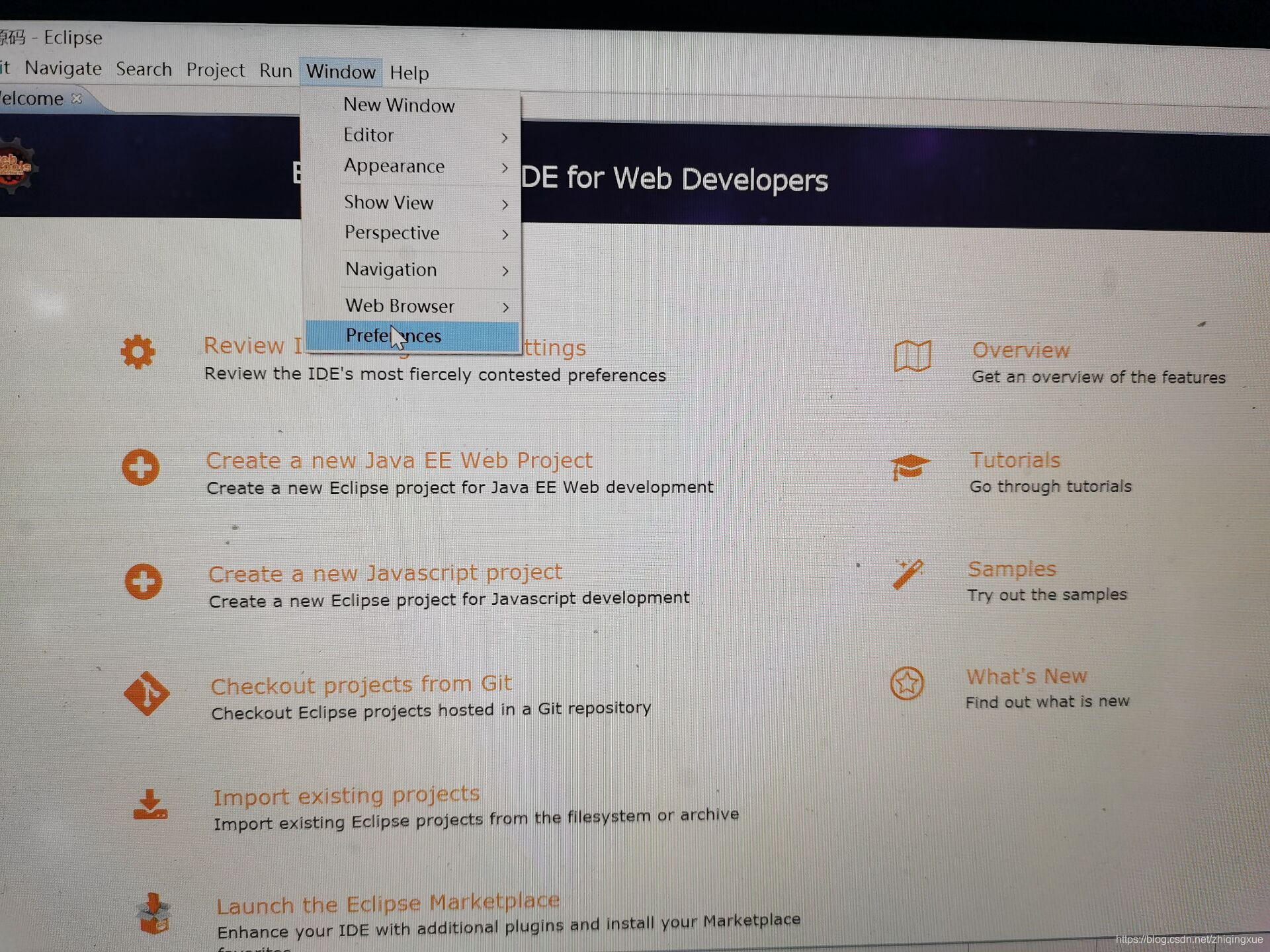Click plus icon for Java EE Web Project
Screen dimensions: 1270x952
click(x=141, y=467)
